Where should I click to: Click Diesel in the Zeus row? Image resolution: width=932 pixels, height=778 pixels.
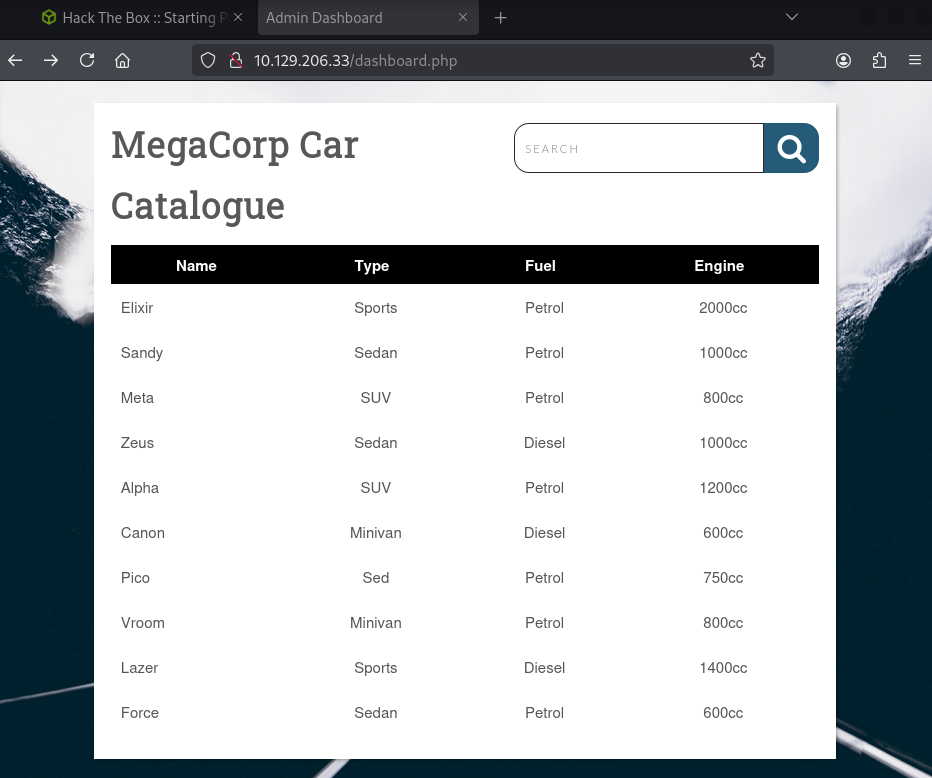coord(544,443)
